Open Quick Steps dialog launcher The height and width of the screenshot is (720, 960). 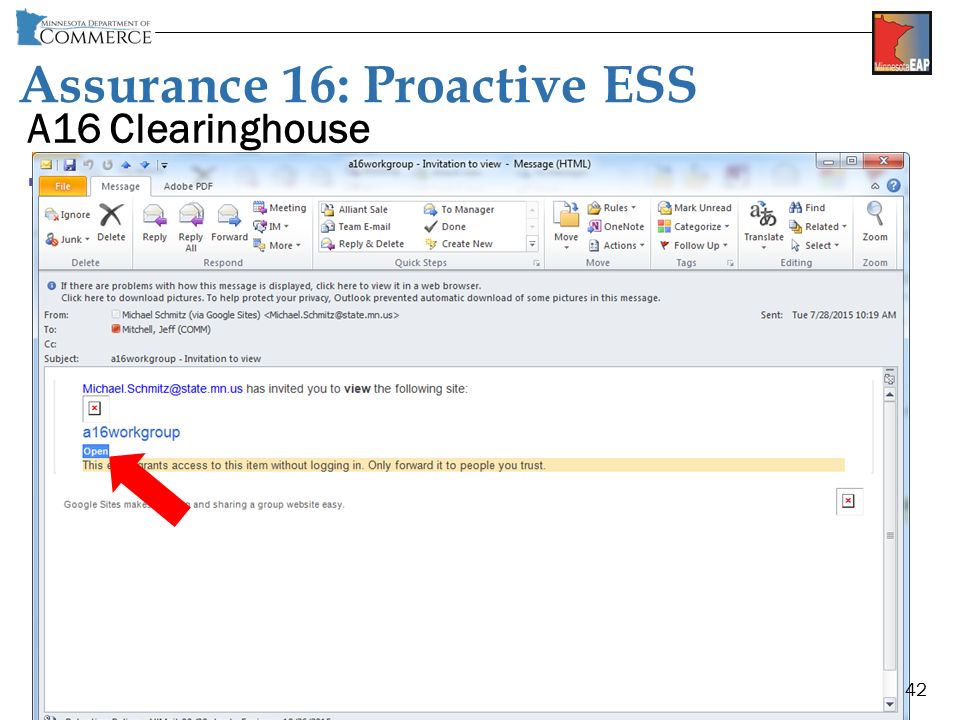click(536, 263)
